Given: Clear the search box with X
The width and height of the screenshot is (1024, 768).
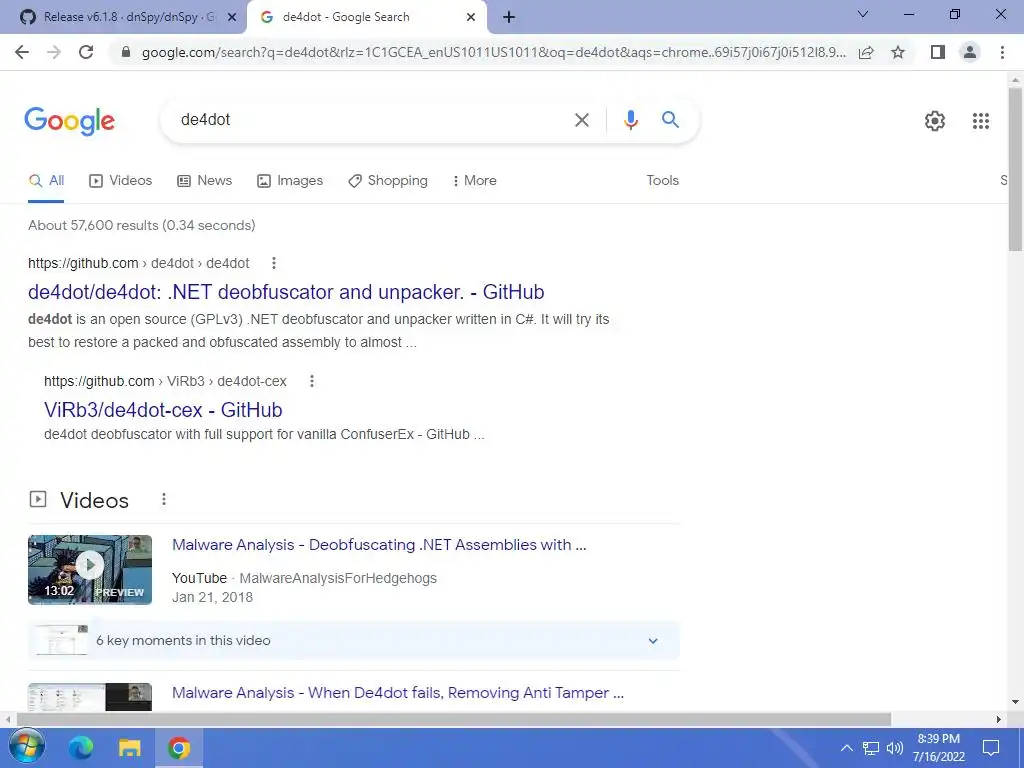Looking at the screenshot, I should click(582, 120).
